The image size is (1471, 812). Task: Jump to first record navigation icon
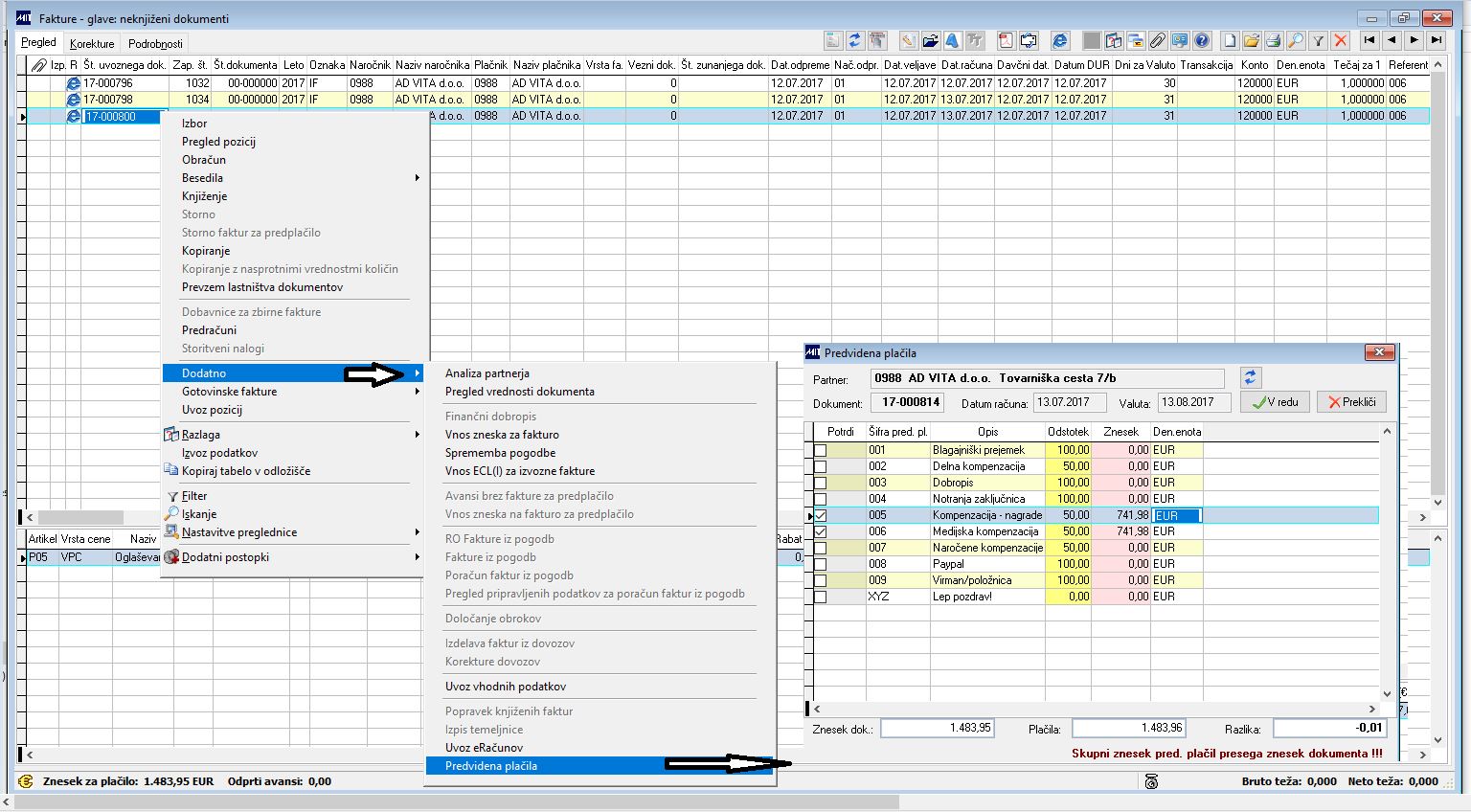click(x=1369, y=40)
